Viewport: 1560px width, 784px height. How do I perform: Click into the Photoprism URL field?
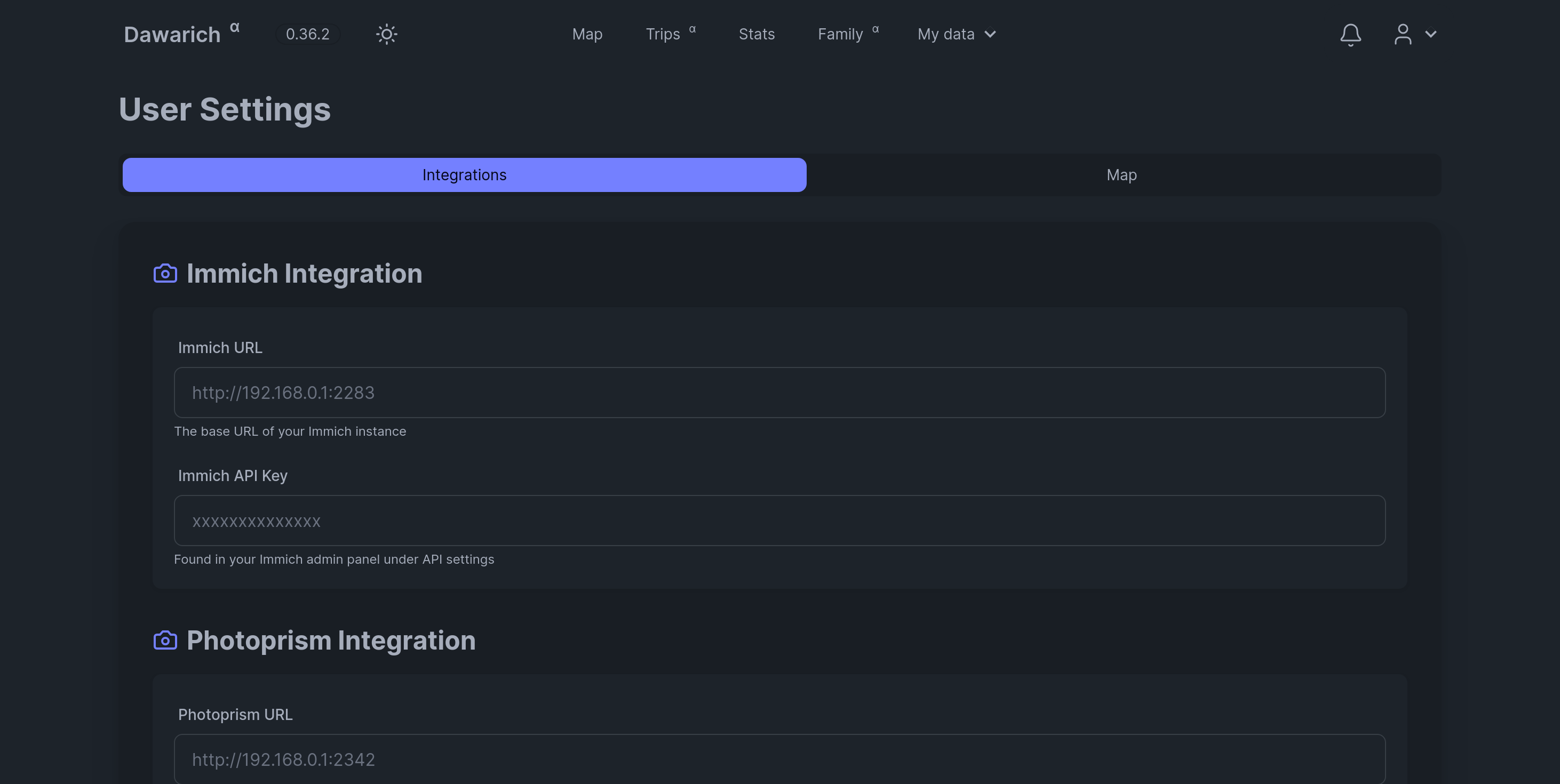click(779, 758)
